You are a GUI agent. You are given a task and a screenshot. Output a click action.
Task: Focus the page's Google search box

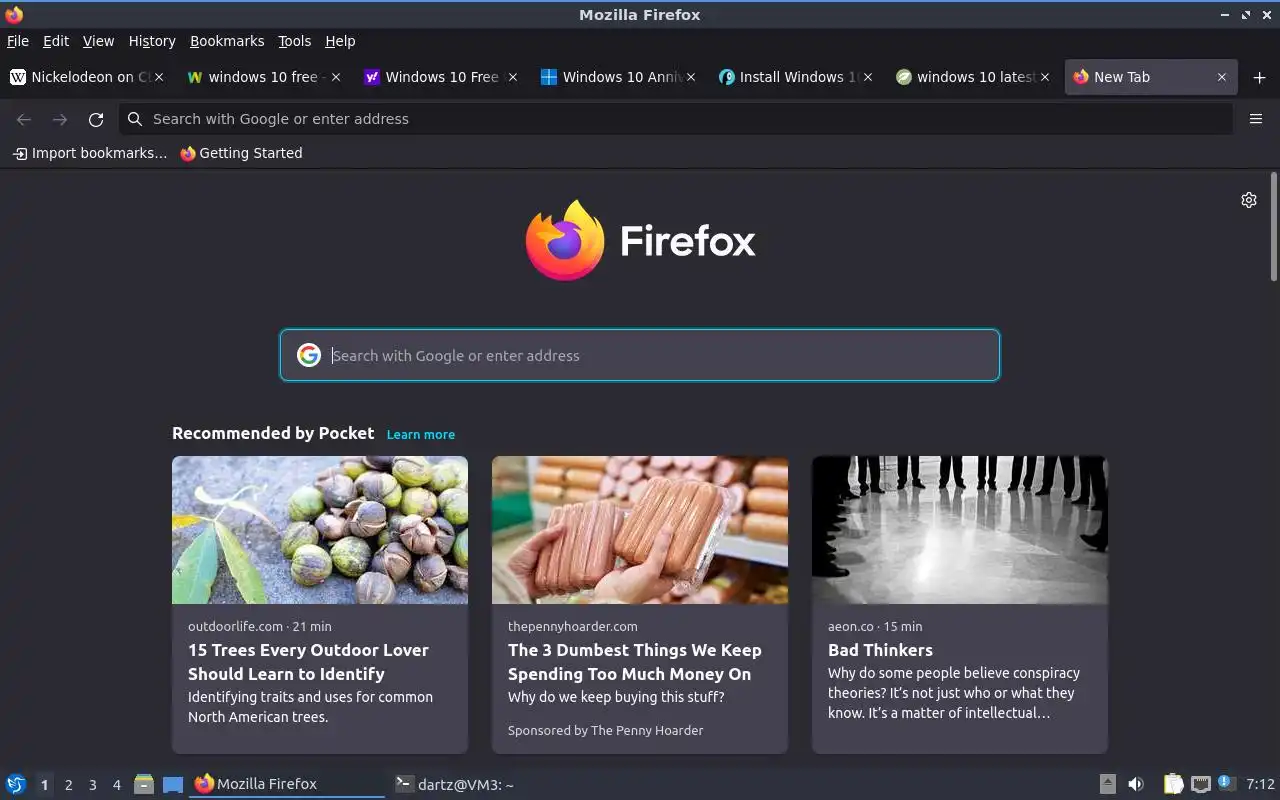tap(640, 355)
